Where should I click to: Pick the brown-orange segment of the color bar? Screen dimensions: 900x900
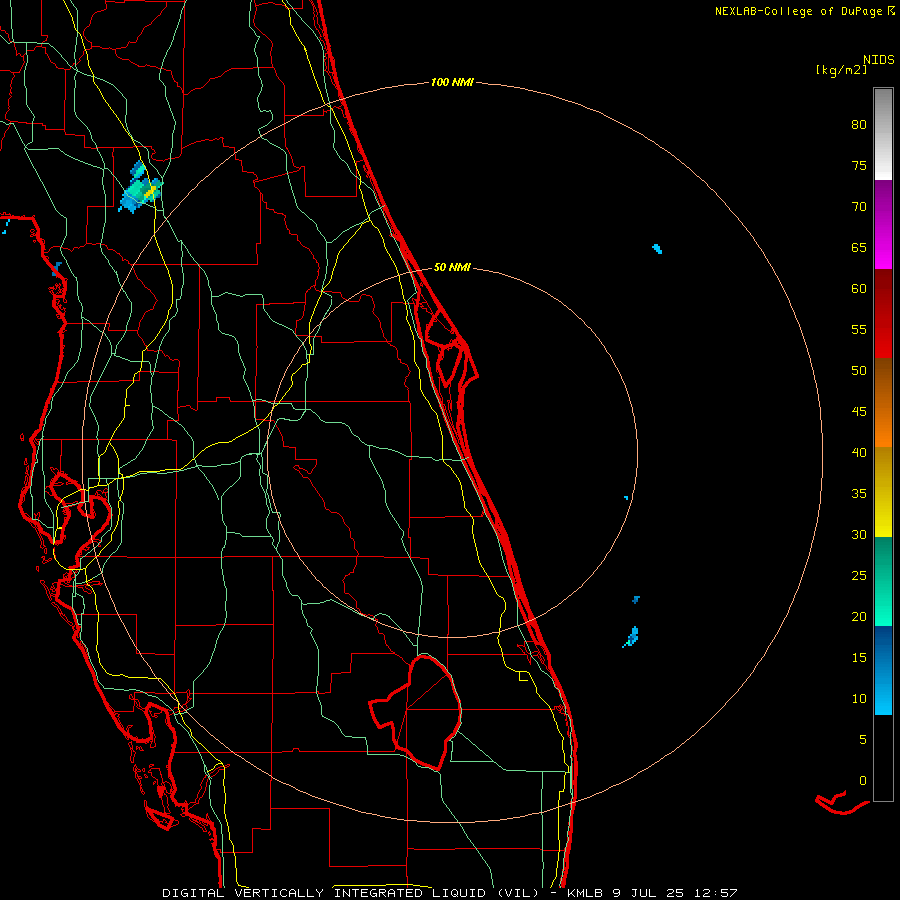(883, 403)
